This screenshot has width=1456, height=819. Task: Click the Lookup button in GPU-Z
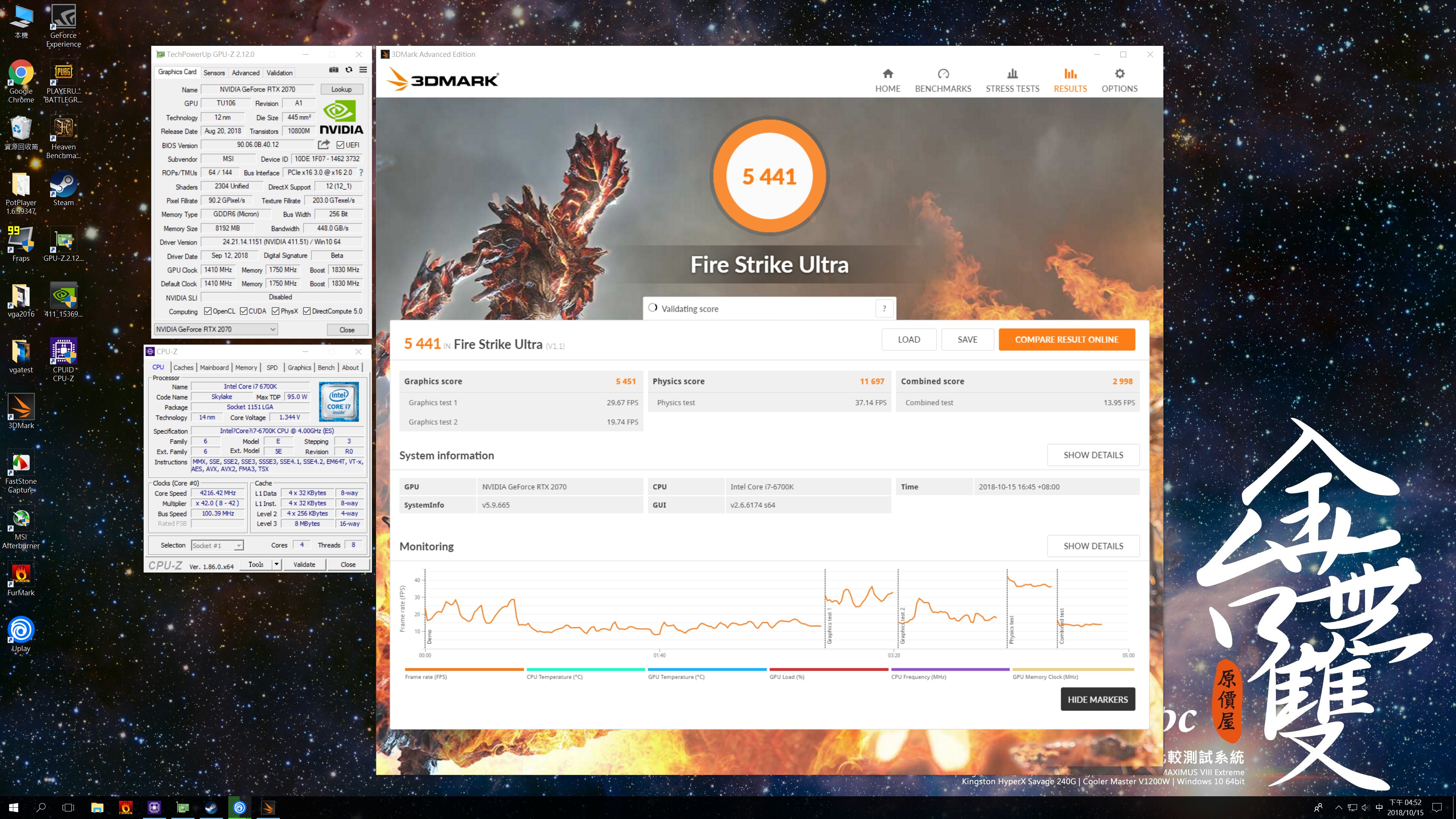click(341, 89)
